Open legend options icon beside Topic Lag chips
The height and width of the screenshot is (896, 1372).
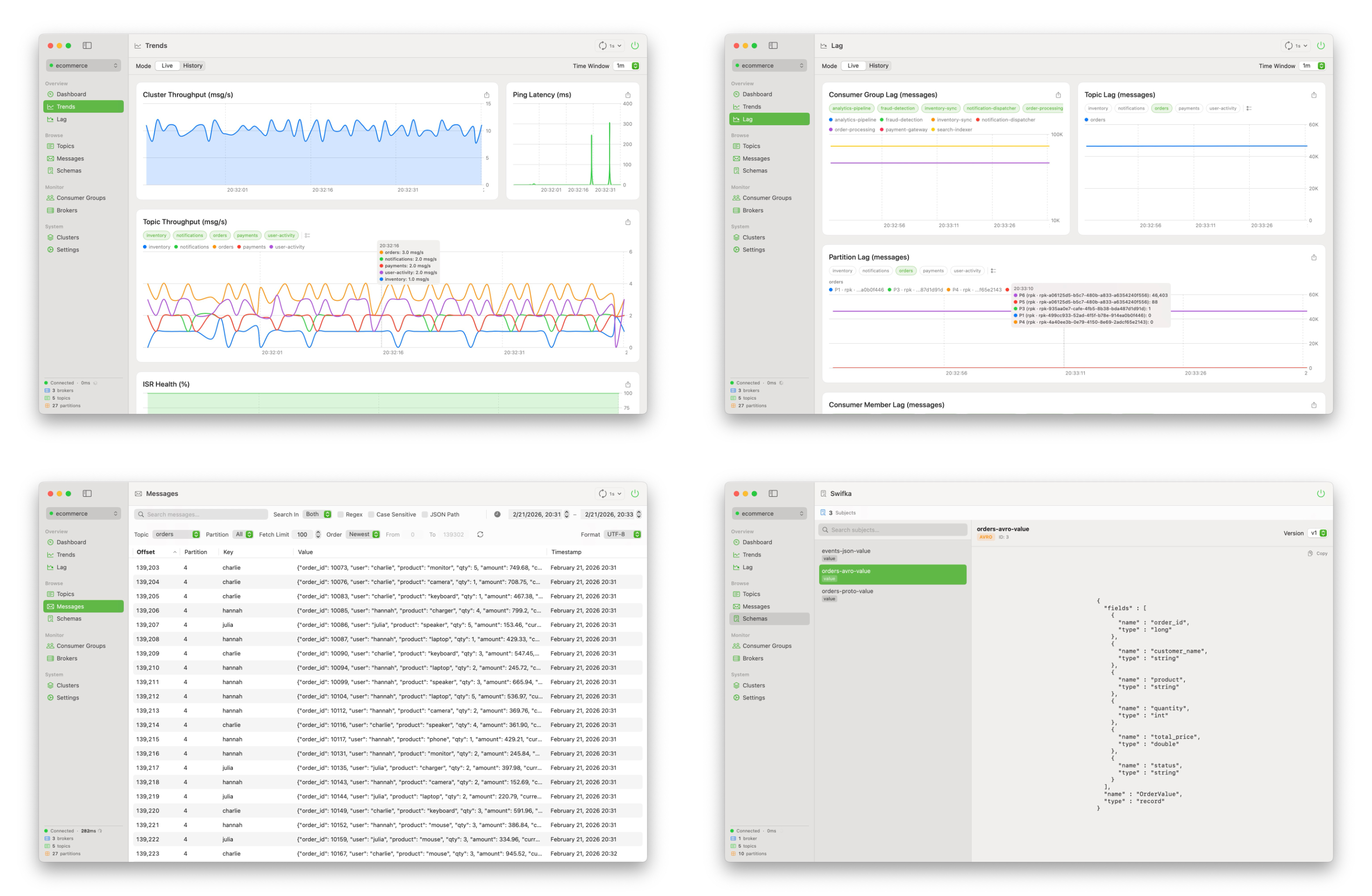(x=1249, y=109)
